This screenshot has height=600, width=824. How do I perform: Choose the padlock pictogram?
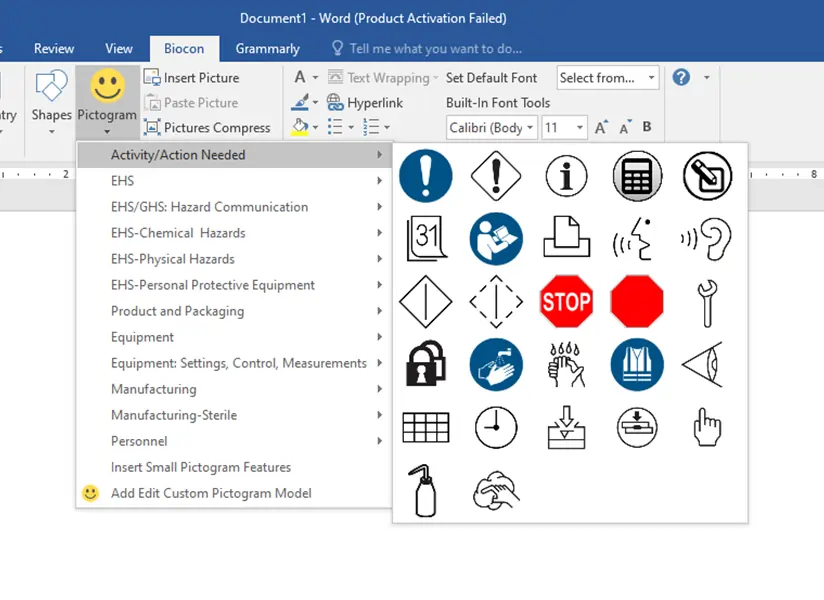tap(426, 364)
